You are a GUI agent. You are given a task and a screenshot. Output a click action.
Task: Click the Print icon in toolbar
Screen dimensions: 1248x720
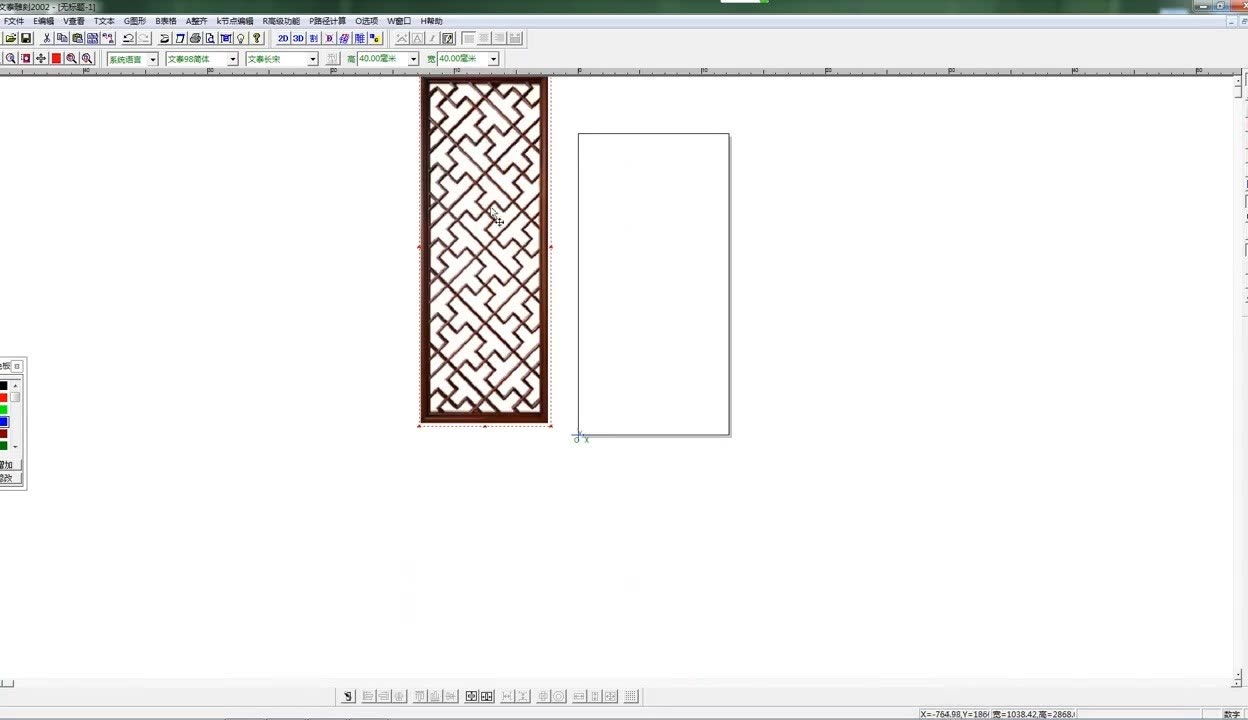(195, 38)
